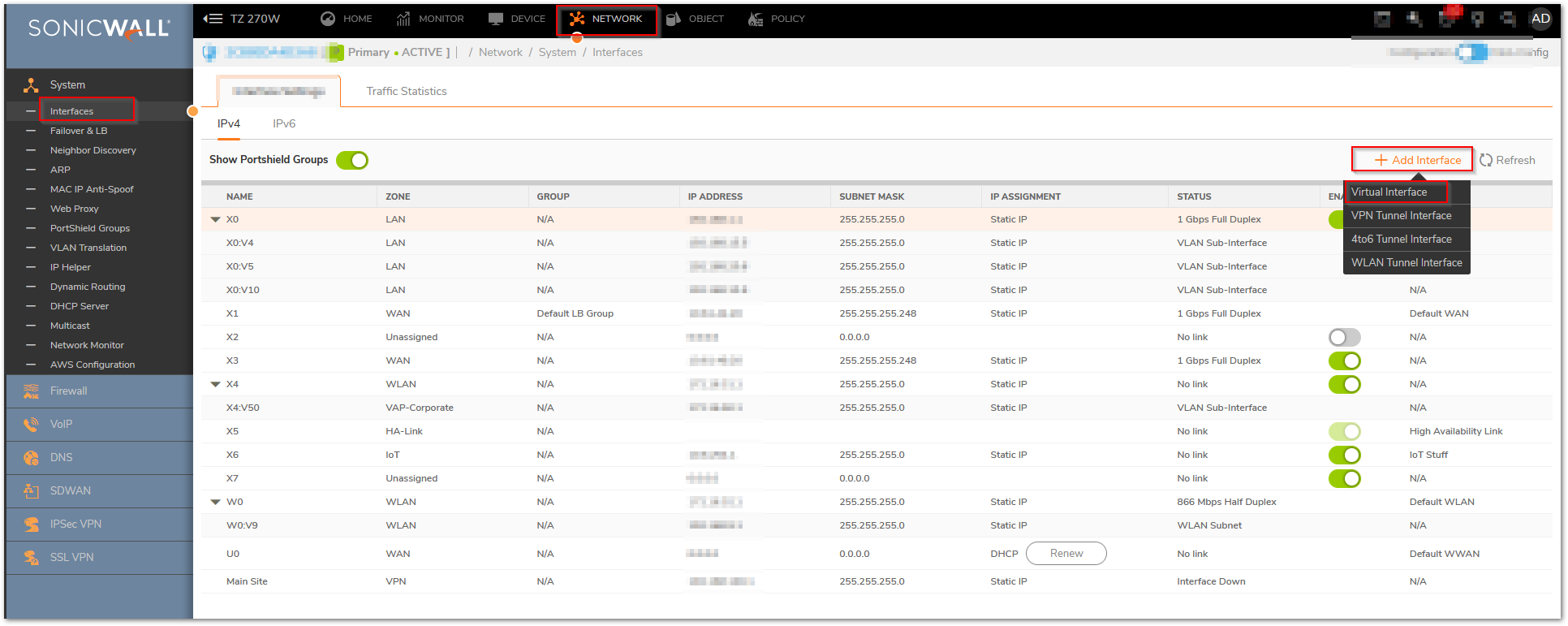Screen dimensions: 1568x626
Task: Collapse the X4 interface row
Action: point(216,384)
